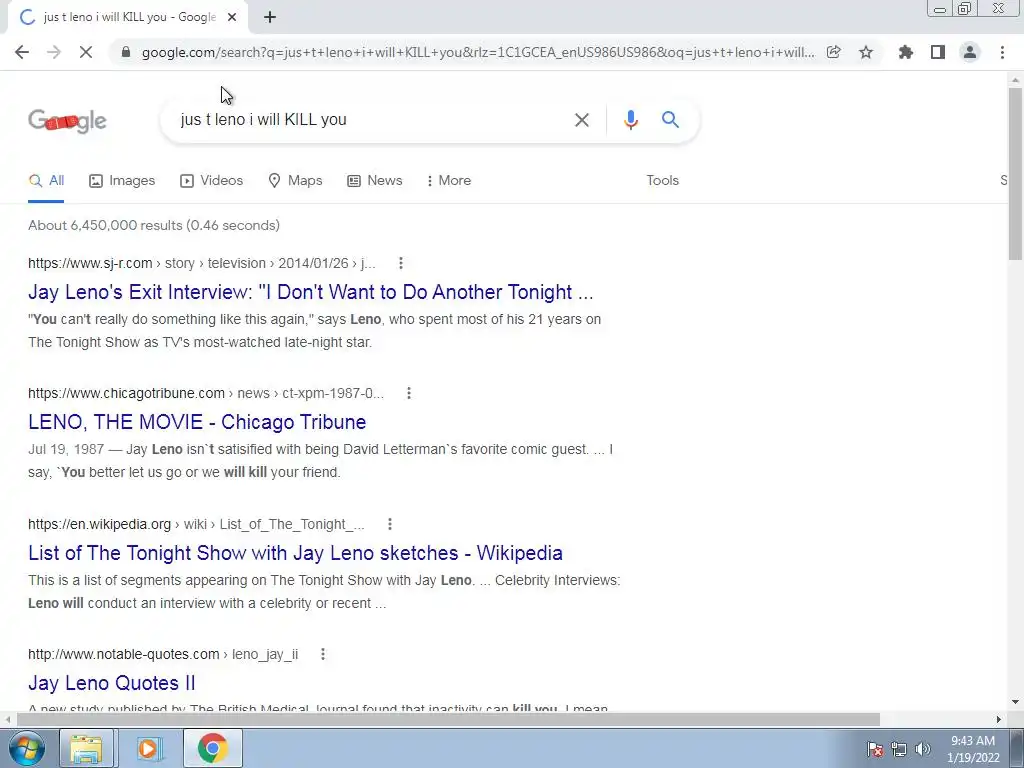Open the Chrome profile avatar
The width and height of the screenshot is (1024, 768).
pos(970,52)
